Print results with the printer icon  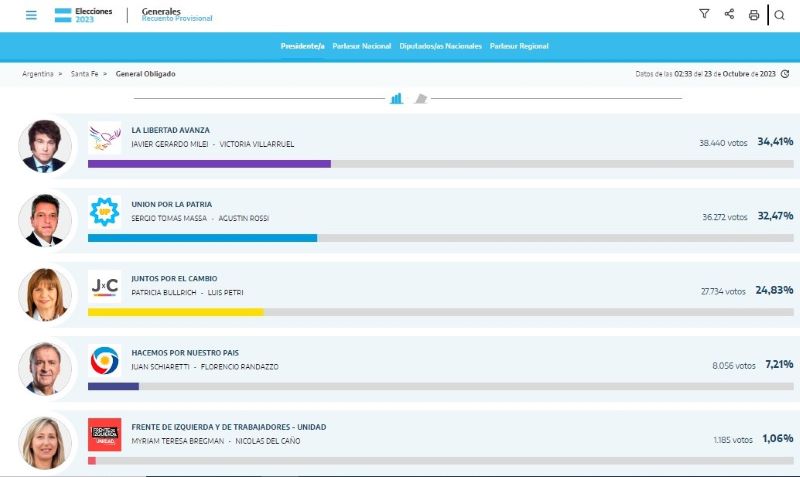(754, 15)
